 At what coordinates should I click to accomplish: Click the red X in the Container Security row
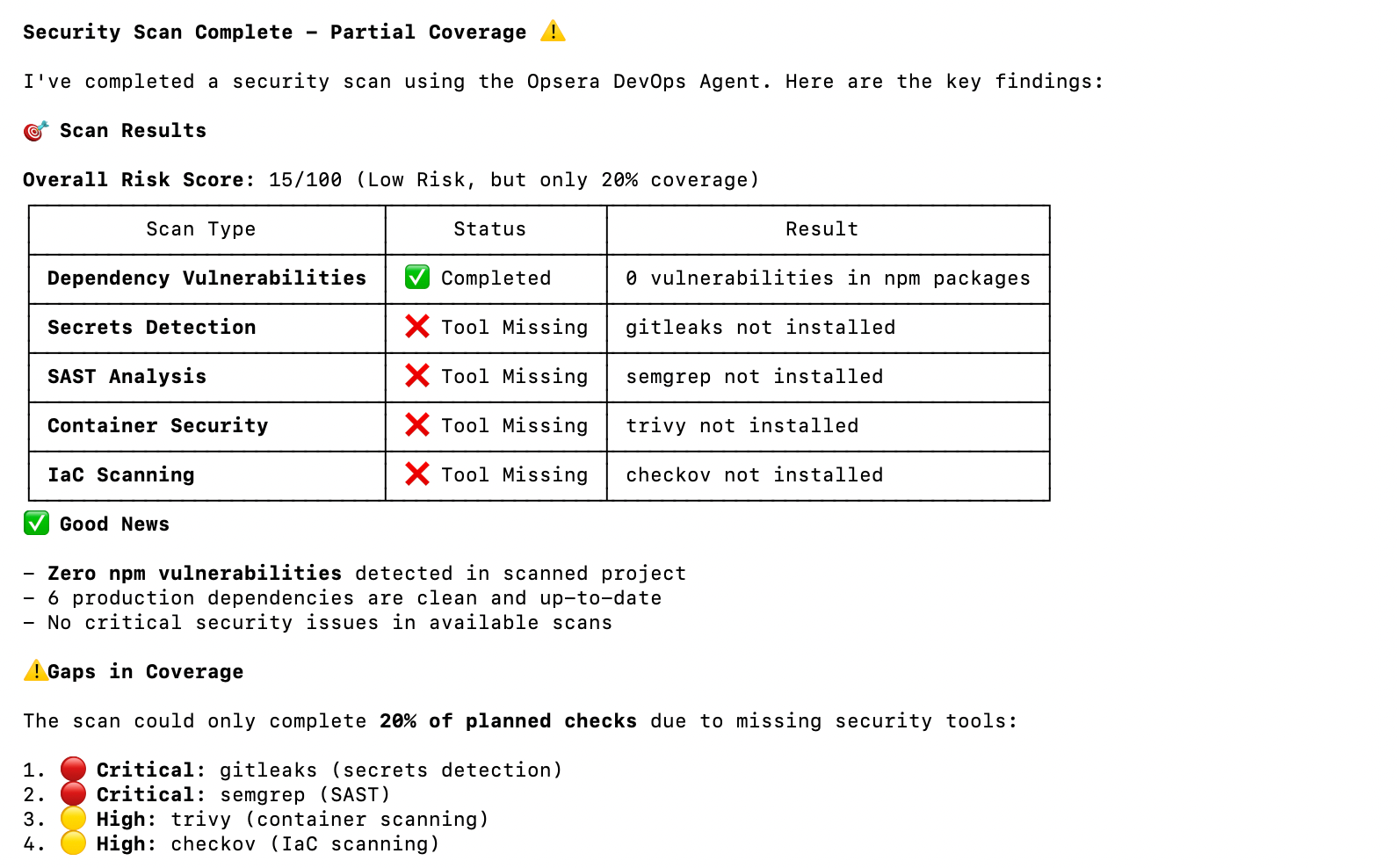[x=417, y=425]
